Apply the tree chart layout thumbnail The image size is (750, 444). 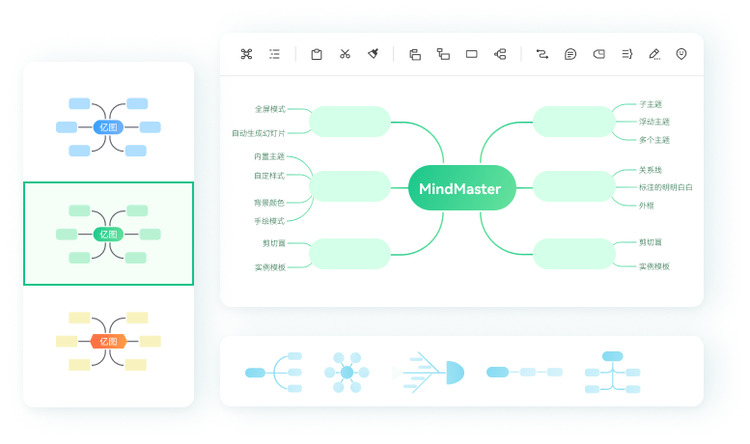tap(613, 372)
